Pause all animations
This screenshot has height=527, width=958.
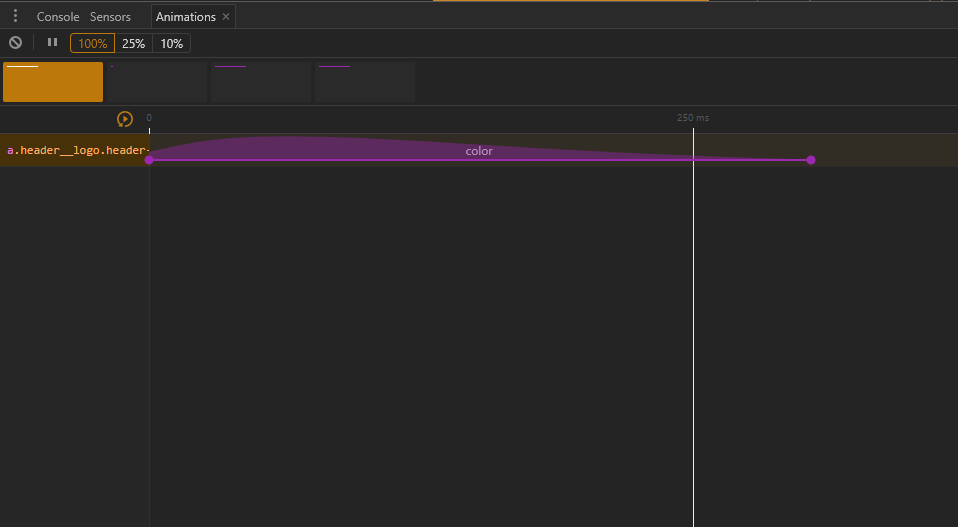pyautogui.click(x=53, y=42)
